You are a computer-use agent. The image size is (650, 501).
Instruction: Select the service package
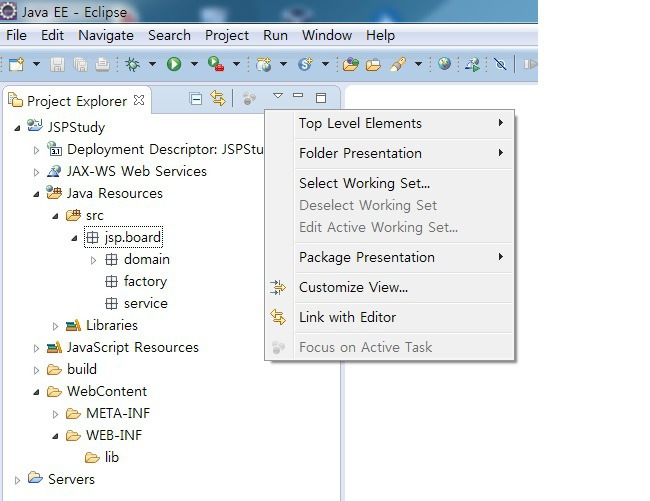(136, 303)
